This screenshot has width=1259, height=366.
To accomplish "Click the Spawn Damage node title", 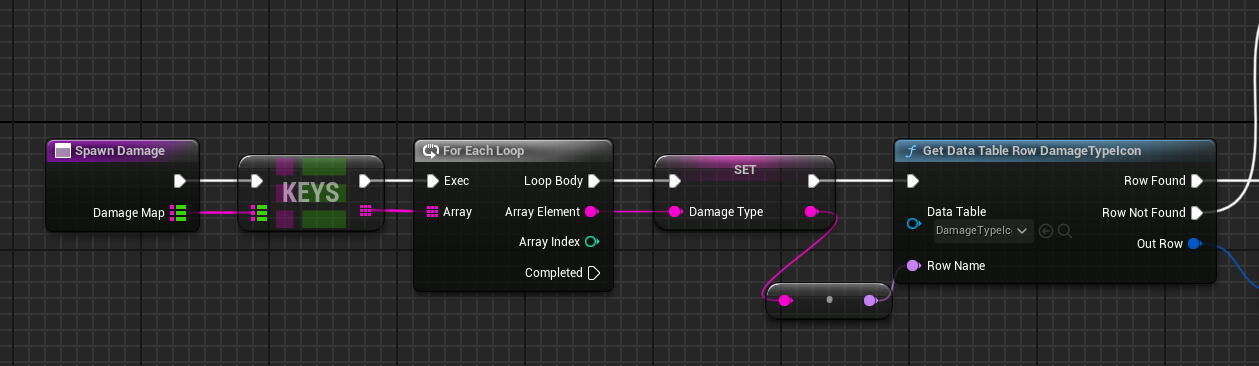I will click(x=119, y=151).
